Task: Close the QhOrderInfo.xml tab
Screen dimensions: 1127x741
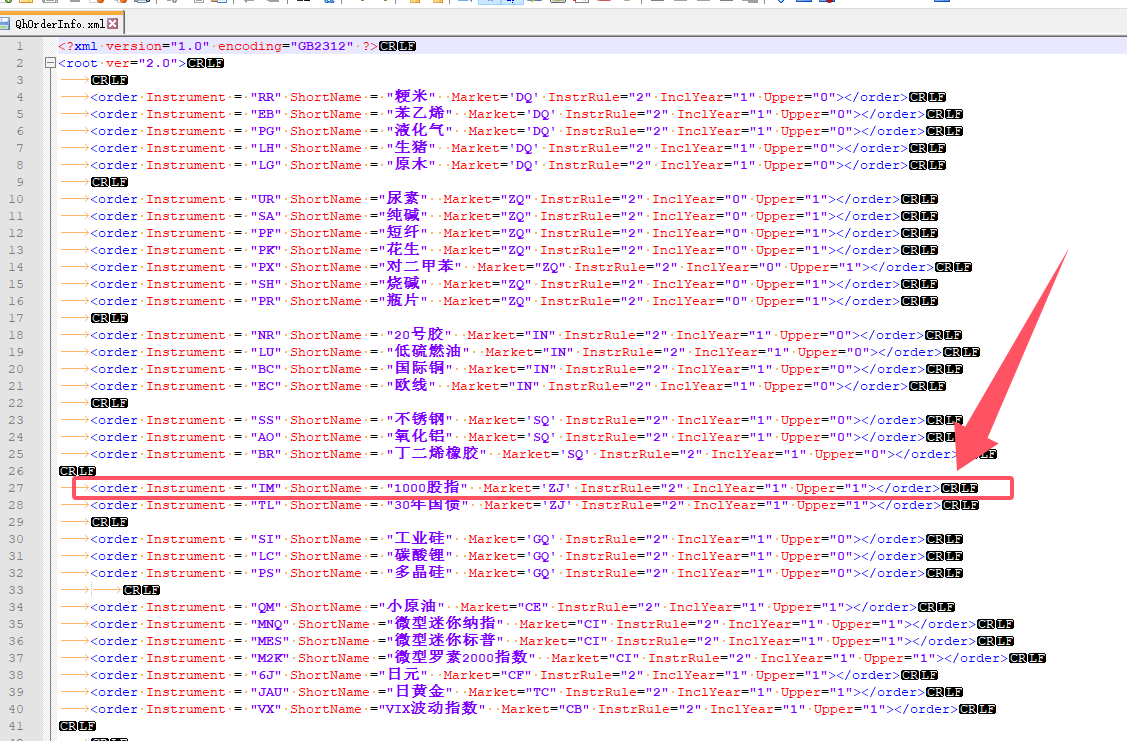Action: [112, 23]
